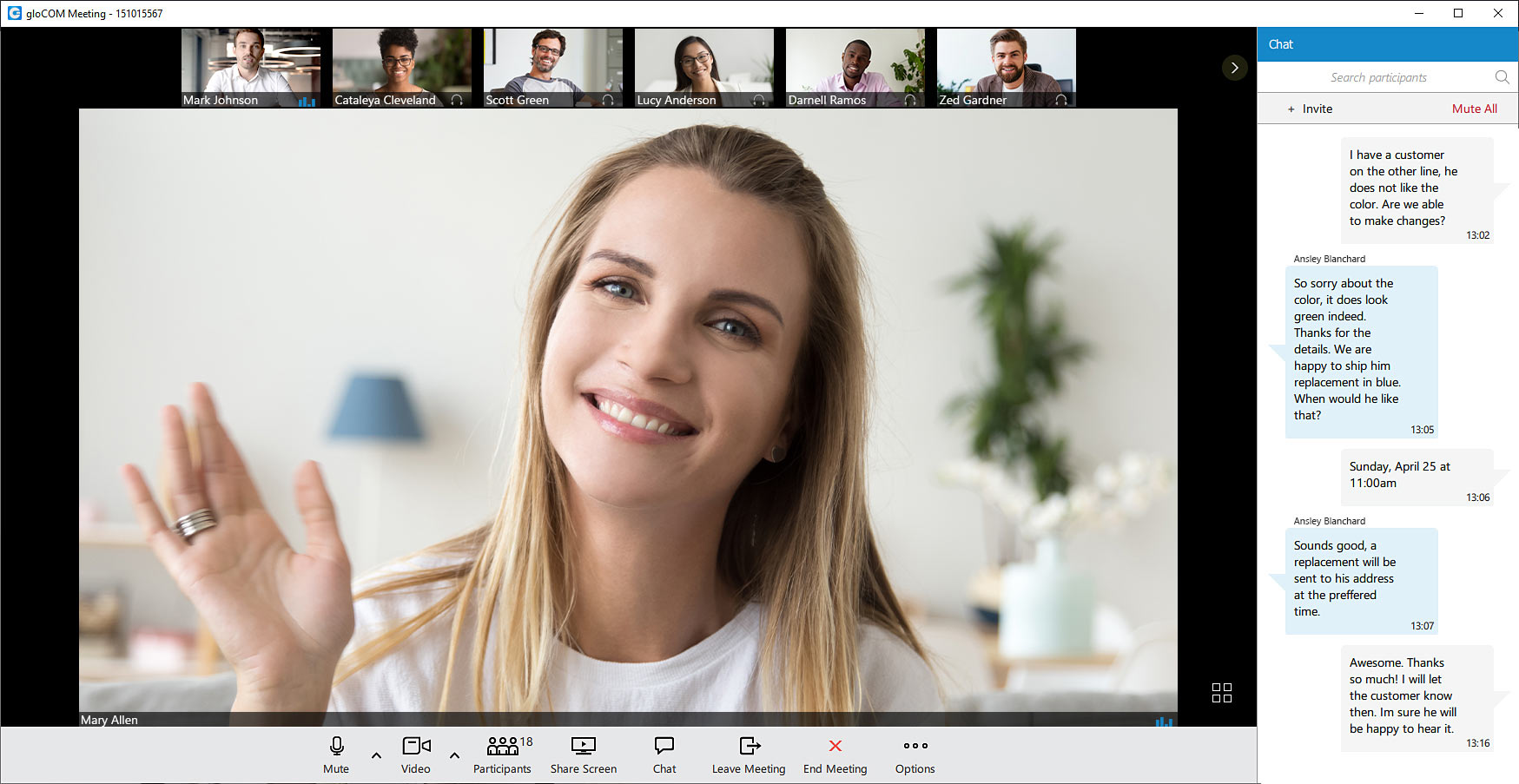Expand video options arrow beside Video

pos(454,755)
